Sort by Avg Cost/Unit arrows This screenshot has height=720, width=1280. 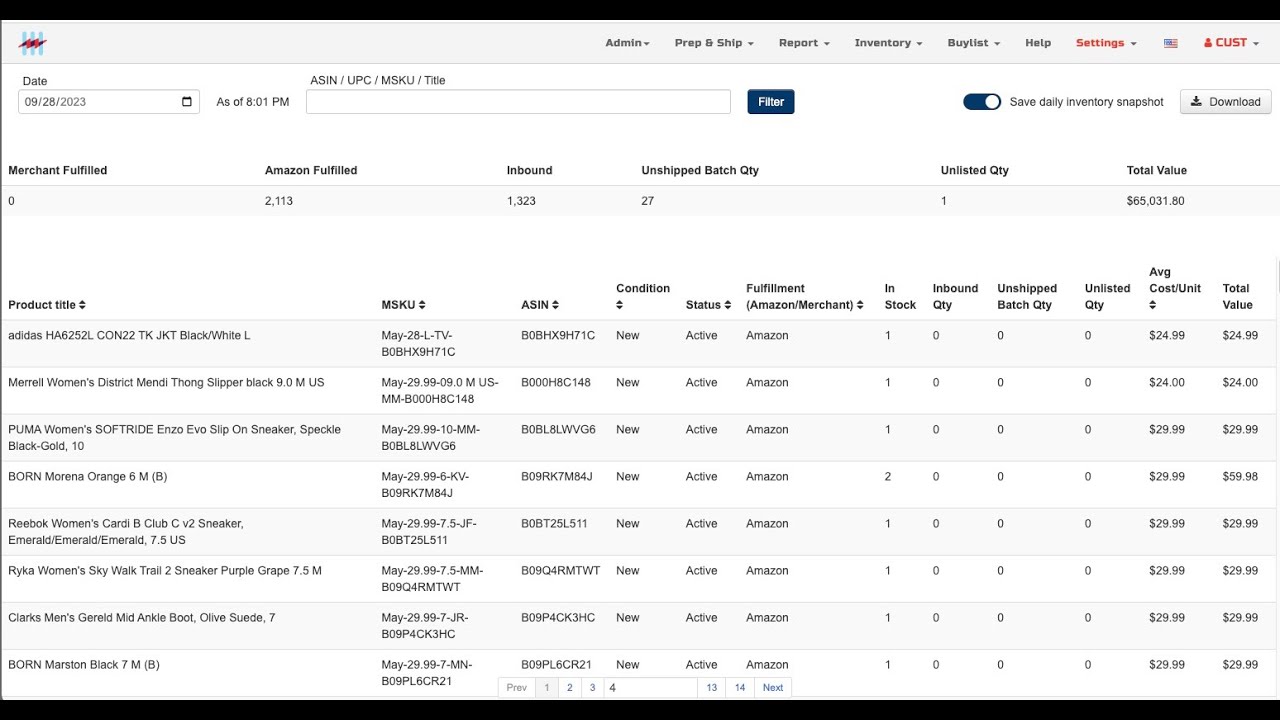coord(1152,305)
